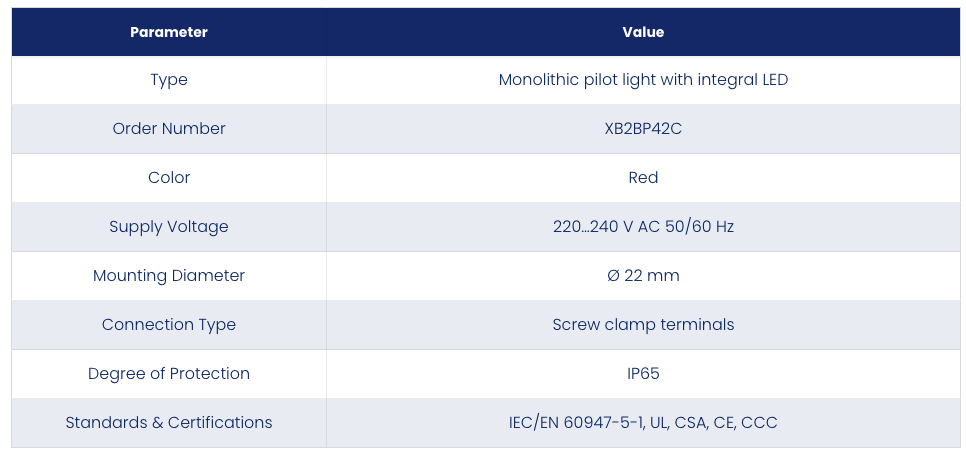Select the IP65 protection value
The image size is (966, 452).
point(643,374)
